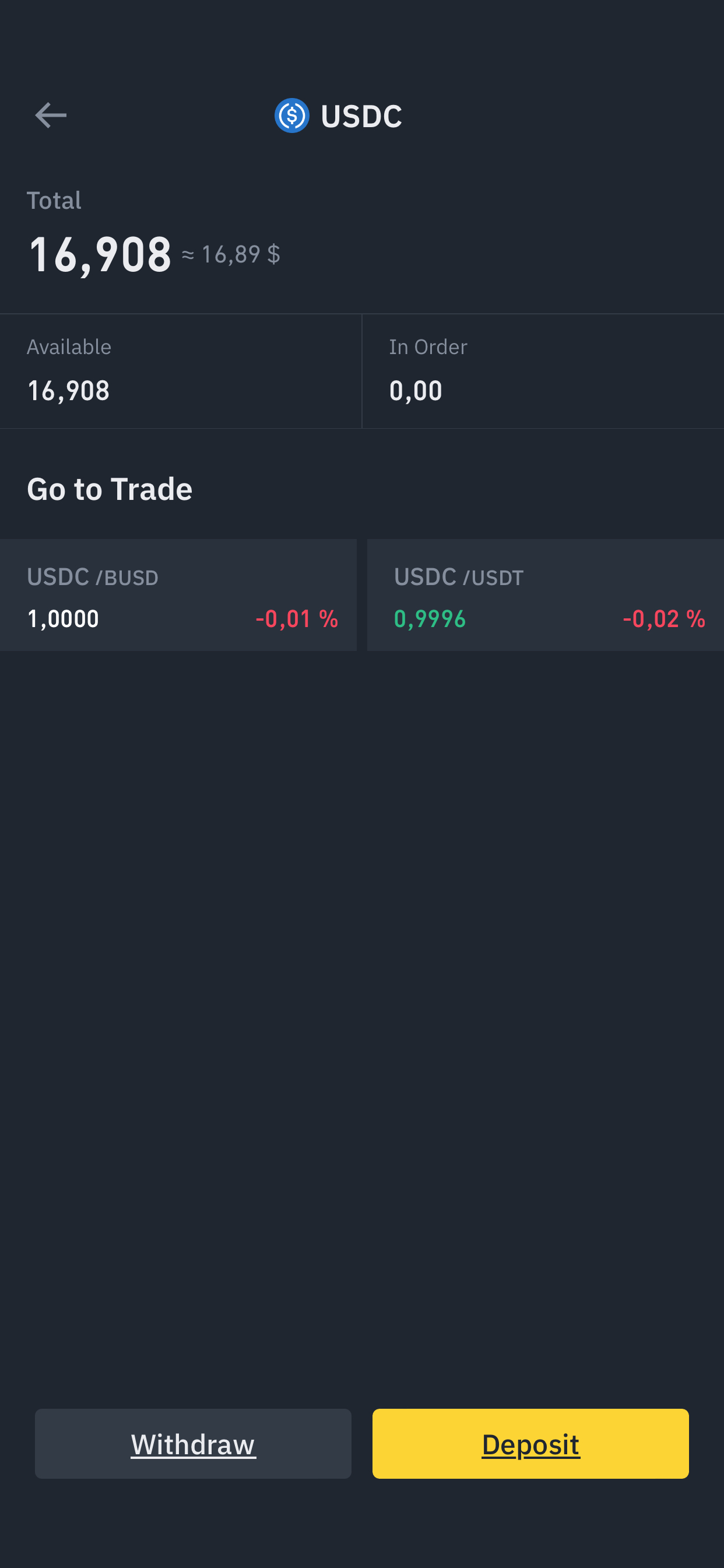Select the large total balance 16,908
This screenshot has width=724, height=1568.
coord(100,254)
